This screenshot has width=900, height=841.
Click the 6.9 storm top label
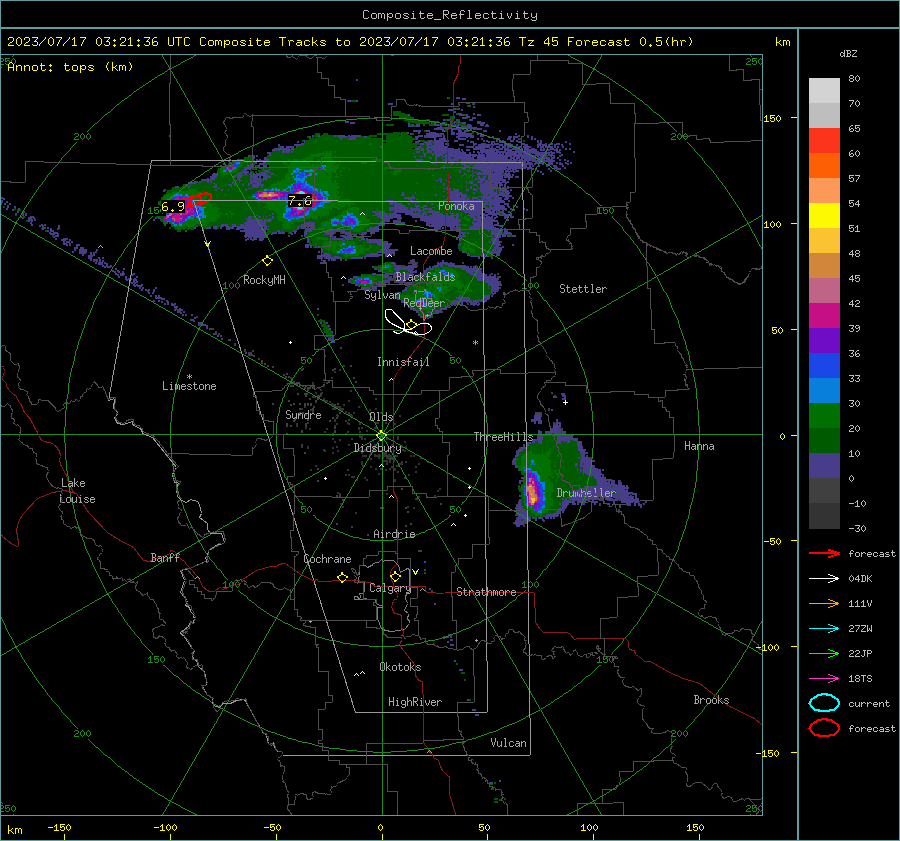coord(173,207)
